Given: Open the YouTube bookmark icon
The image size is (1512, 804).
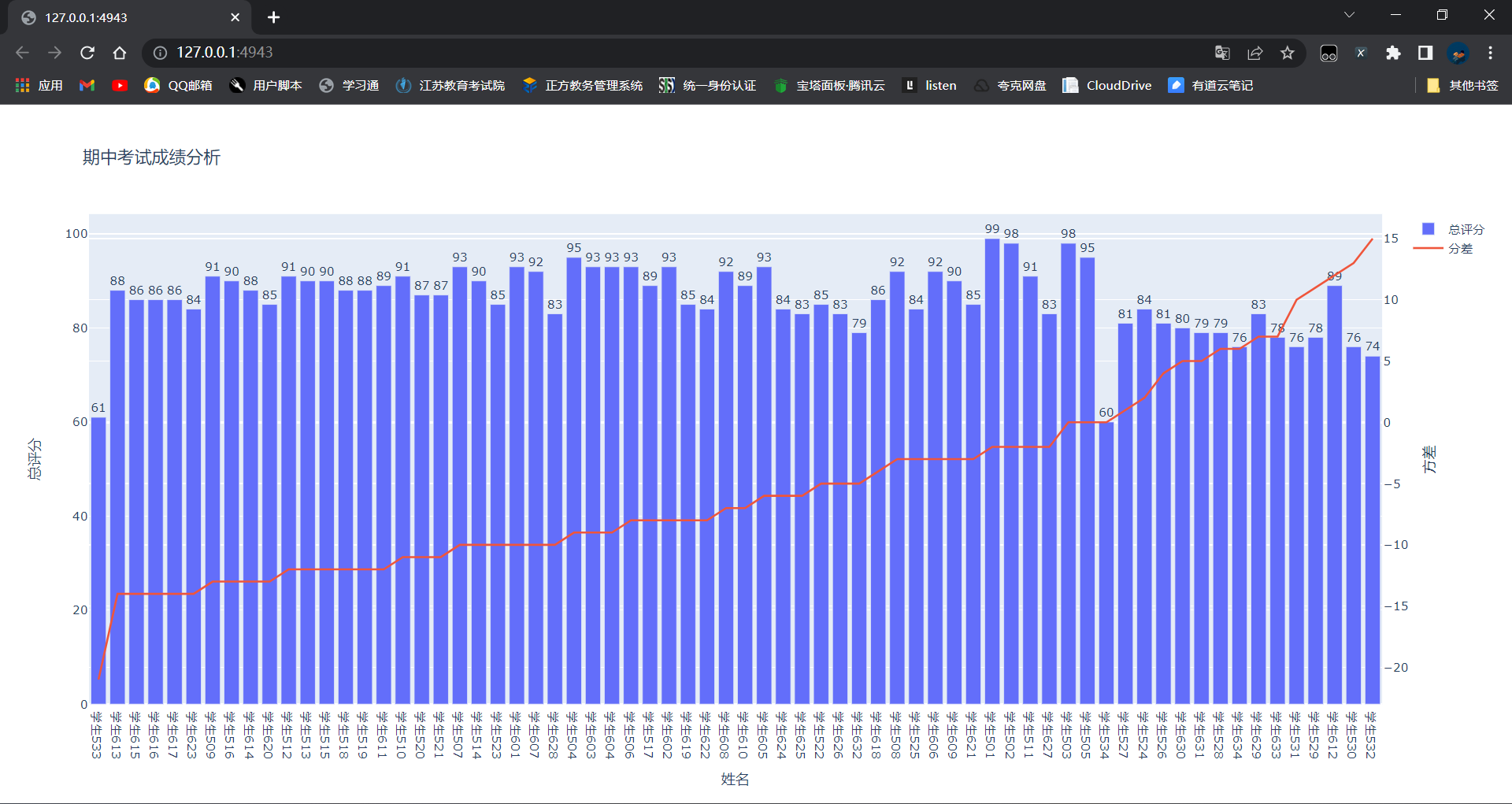Looking at the screenshot, I should [120, 85].
